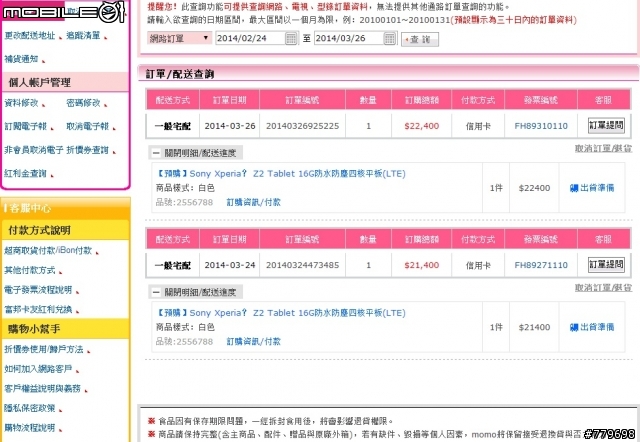Open 超商取貨付款/iBon付款 help link
This screenshot has width=640, height=442.
pyautogui.click(x=48, y=251)
